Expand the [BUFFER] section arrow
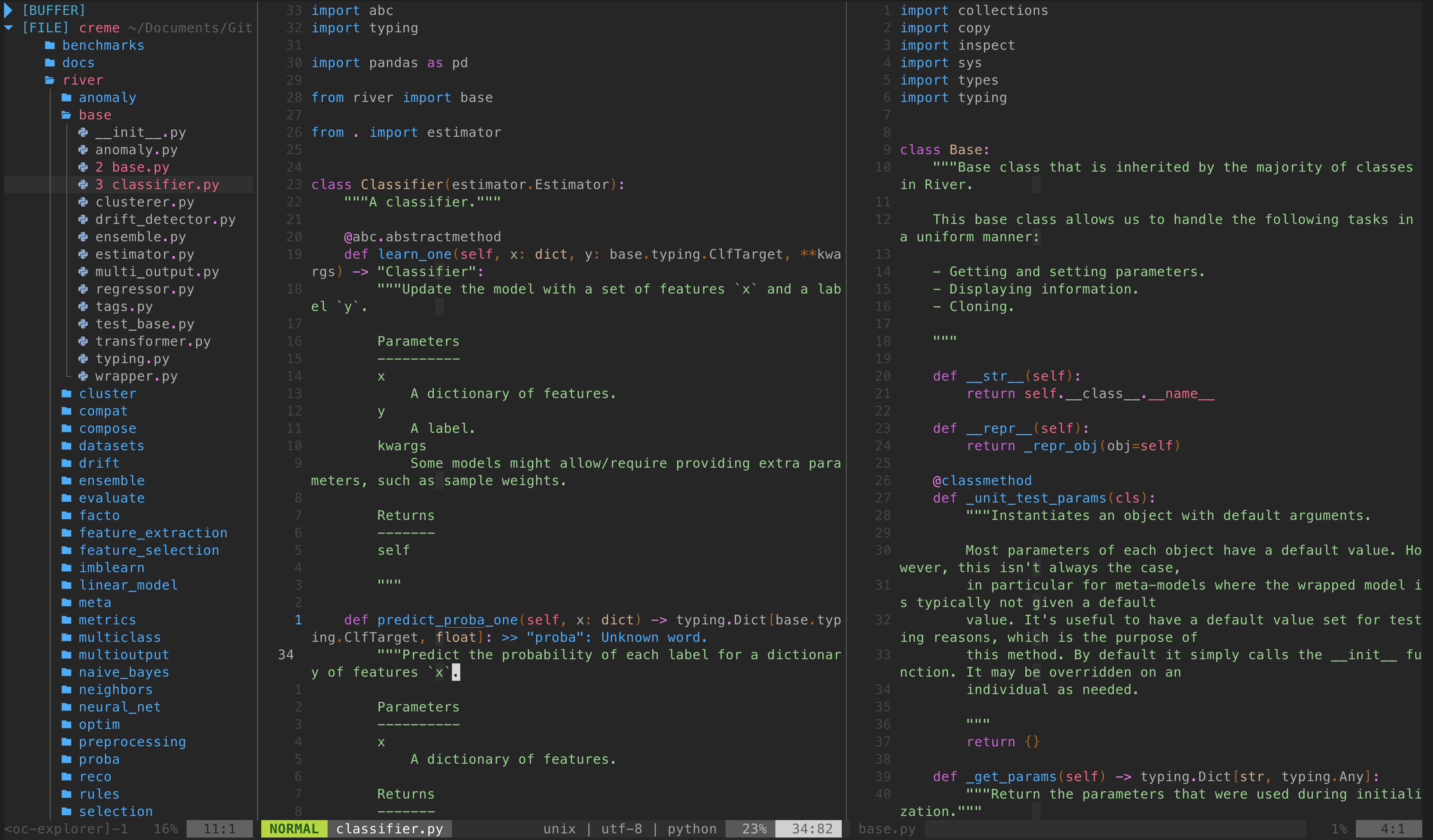 tap(8, 10)
